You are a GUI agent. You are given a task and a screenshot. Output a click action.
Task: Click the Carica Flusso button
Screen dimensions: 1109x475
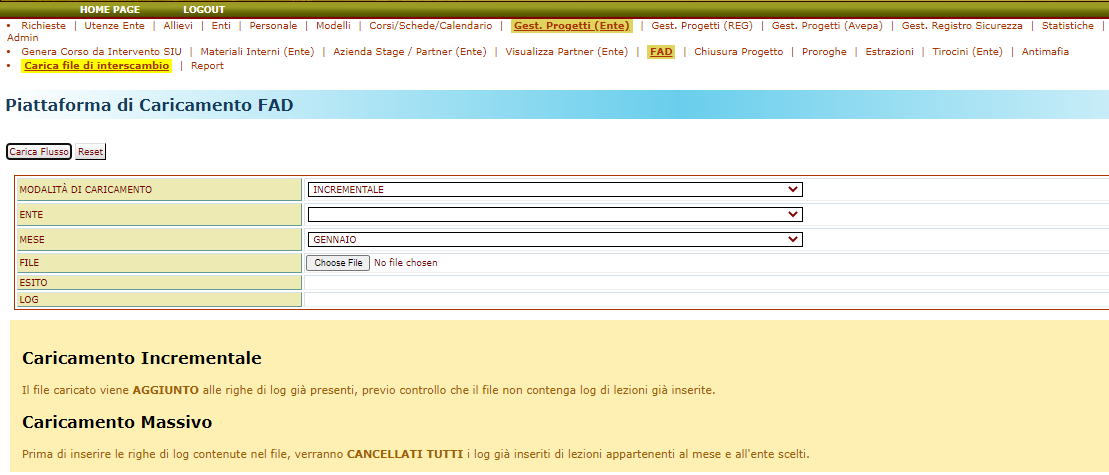tap(39, 152)
